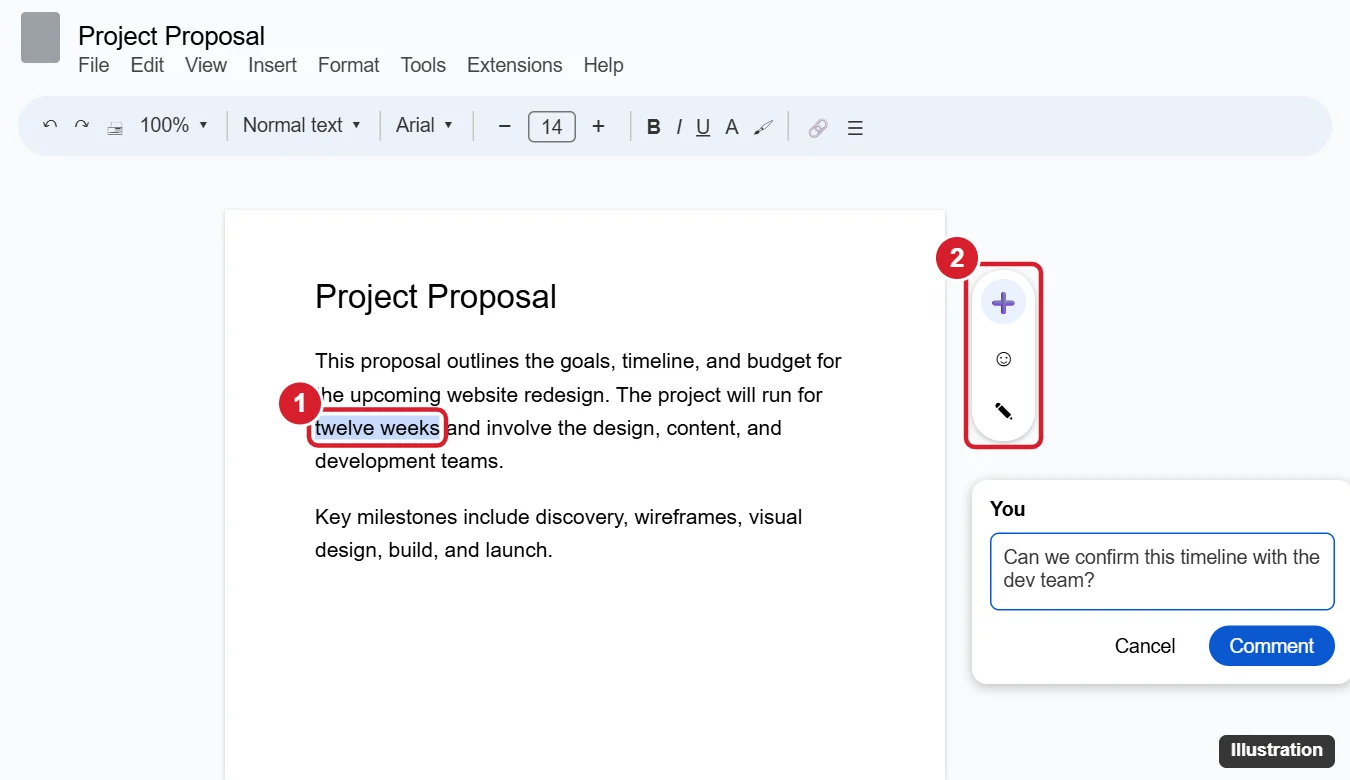
Task: Insert a link from the toolbar
Action: 818,127
